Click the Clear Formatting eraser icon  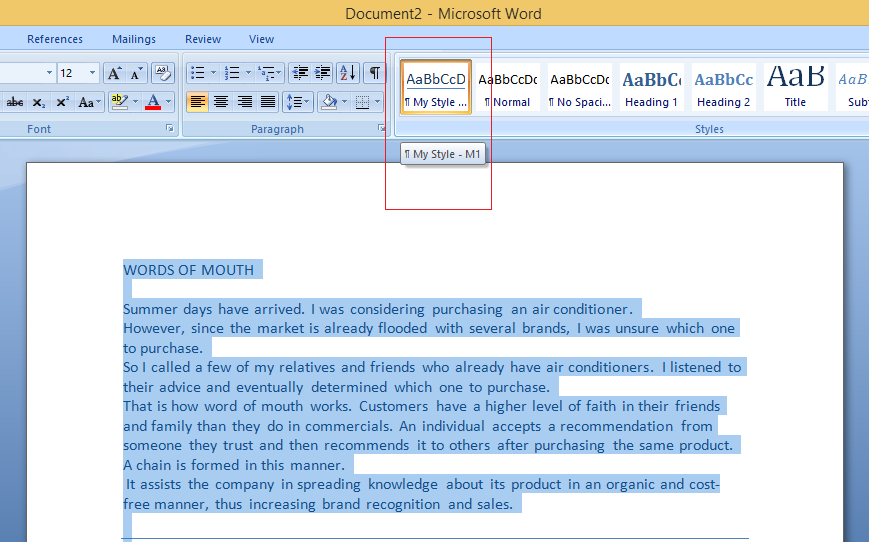click(163, 73)
